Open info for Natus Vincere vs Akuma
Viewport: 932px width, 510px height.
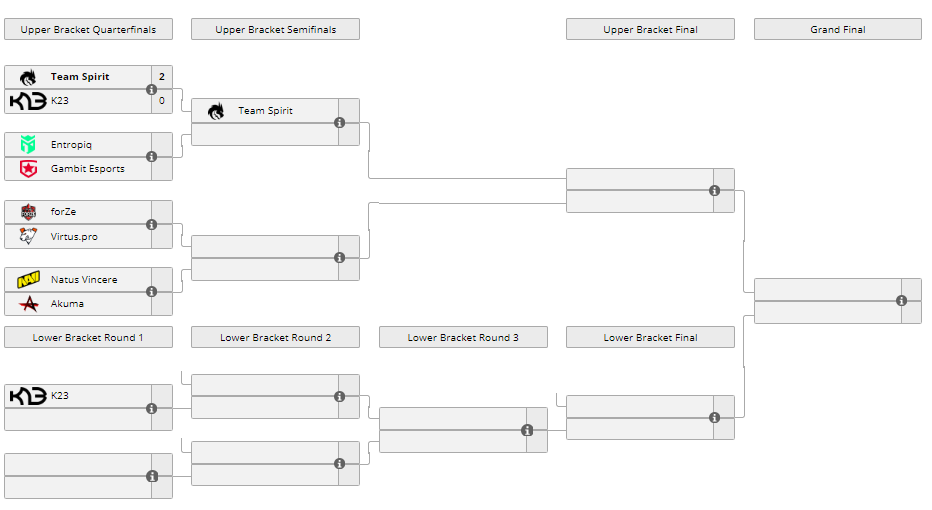tap(152, 292)
